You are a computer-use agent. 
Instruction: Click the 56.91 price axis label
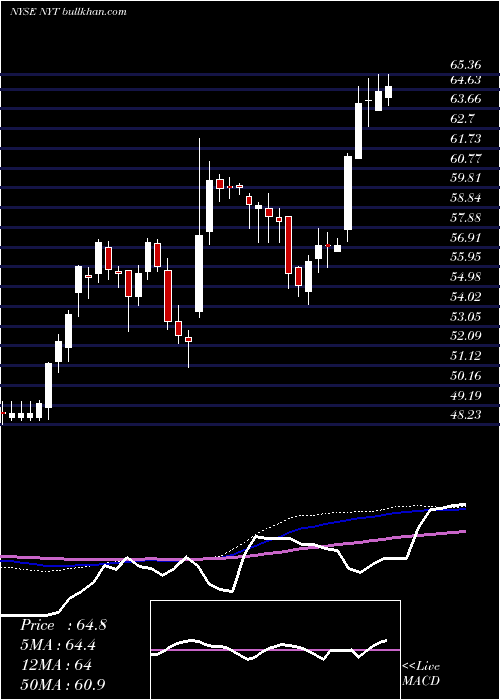click(x=466, y=238)
